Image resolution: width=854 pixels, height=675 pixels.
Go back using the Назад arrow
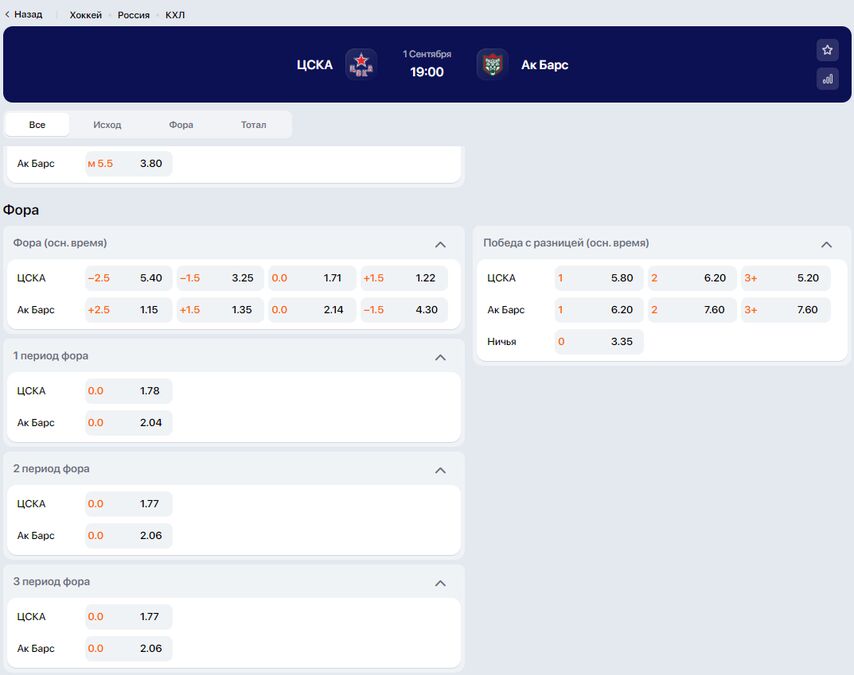pyautogui.click(x=23, y=15)
